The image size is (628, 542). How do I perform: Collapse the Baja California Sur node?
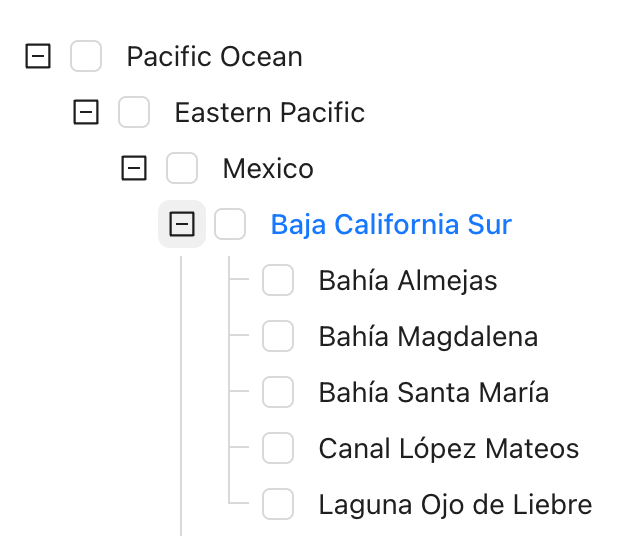click(x=182, y=225)
